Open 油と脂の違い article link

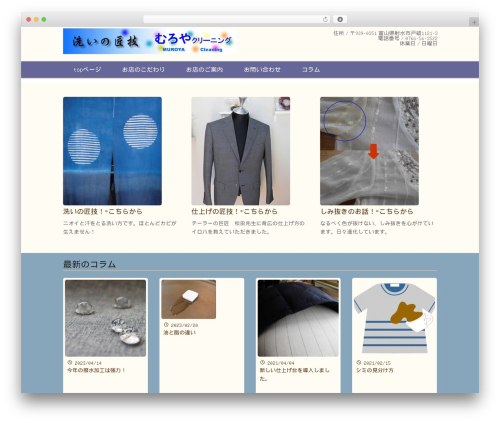tap(179, 333)
